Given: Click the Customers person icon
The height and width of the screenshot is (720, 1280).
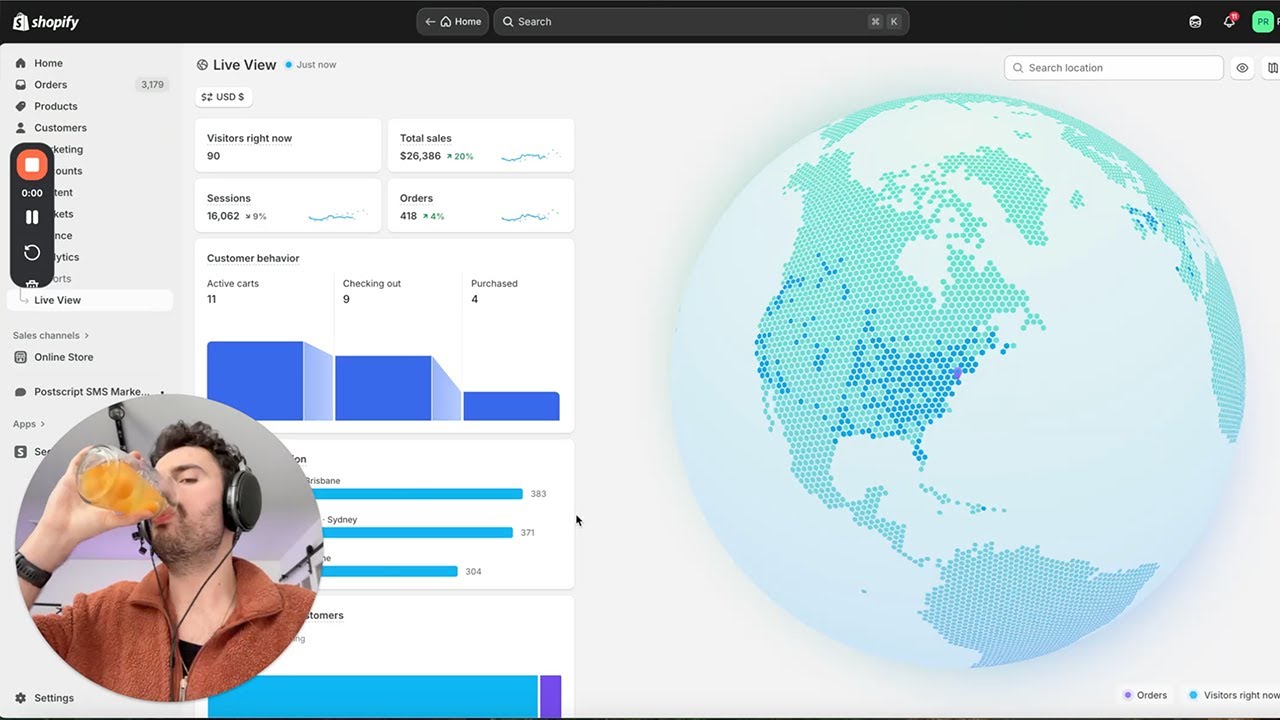Looking at the screenshot, I should pyautogui.click(x=20, y=128).
